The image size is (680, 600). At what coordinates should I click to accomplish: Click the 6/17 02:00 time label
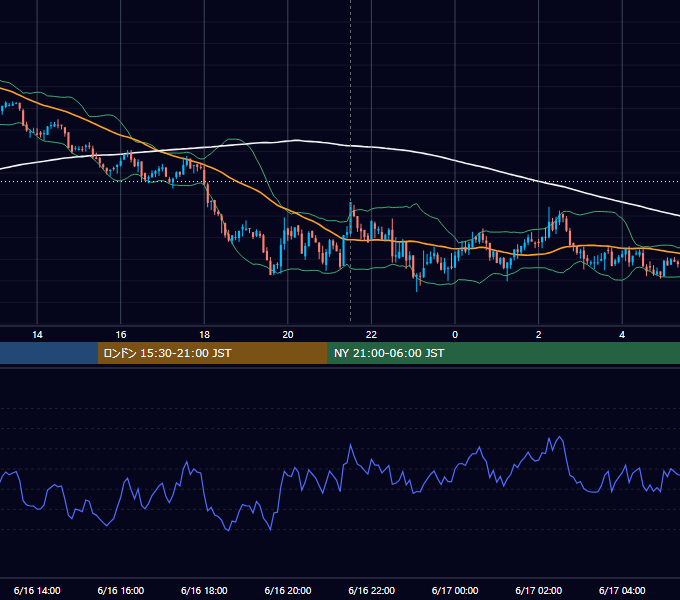(x=539, y=590)
